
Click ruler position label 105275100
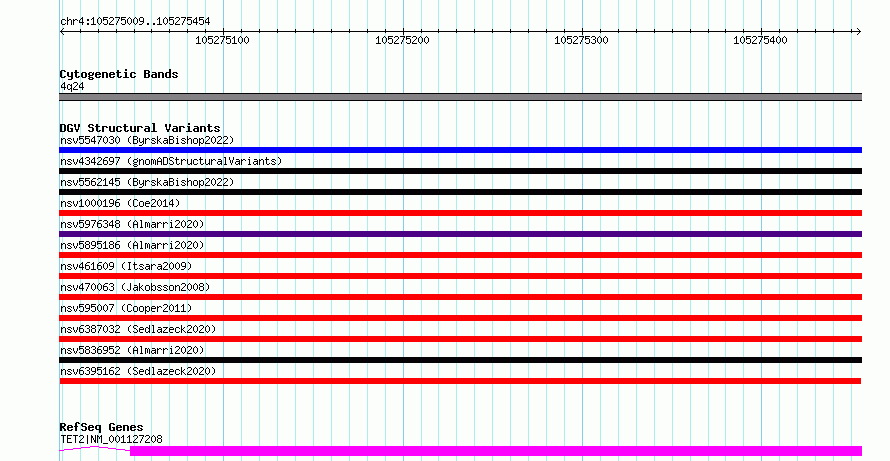222,40
